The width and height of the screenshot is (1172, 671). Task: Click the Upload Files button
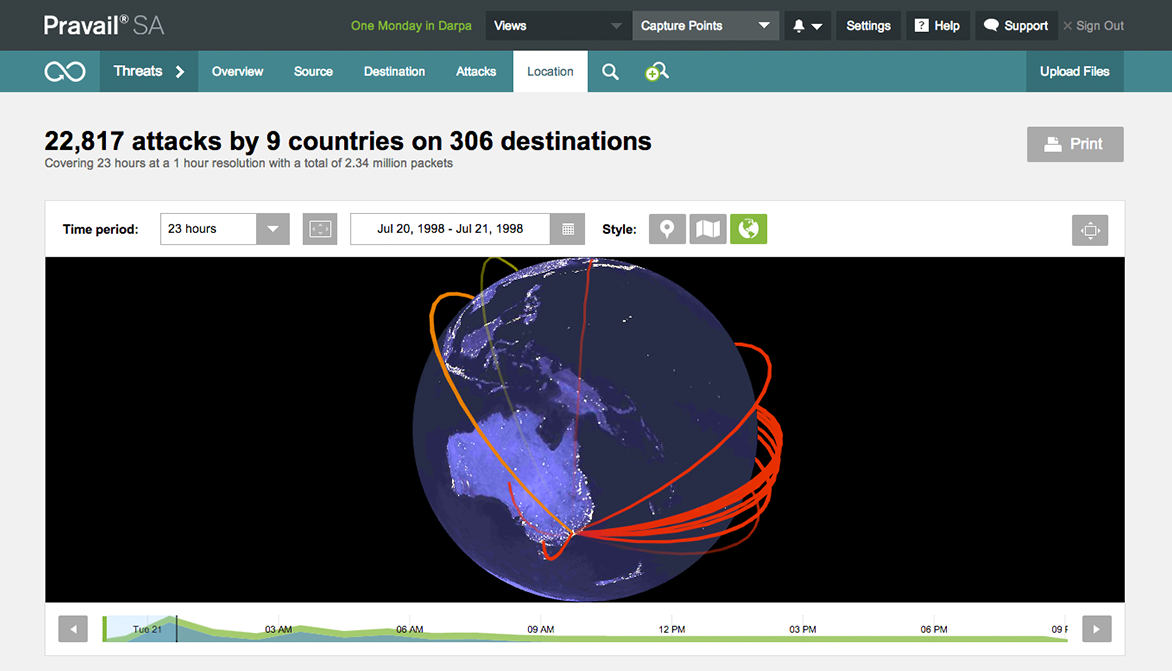(1075, 72)
